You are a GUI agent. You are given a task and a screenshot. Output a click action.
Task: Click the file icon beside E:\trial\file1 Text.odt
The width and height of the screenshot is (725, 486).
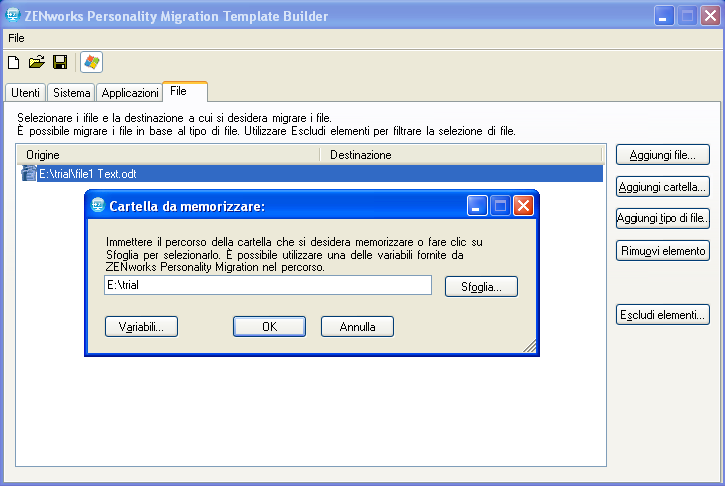pyautogui.click(x=29, y=173)
